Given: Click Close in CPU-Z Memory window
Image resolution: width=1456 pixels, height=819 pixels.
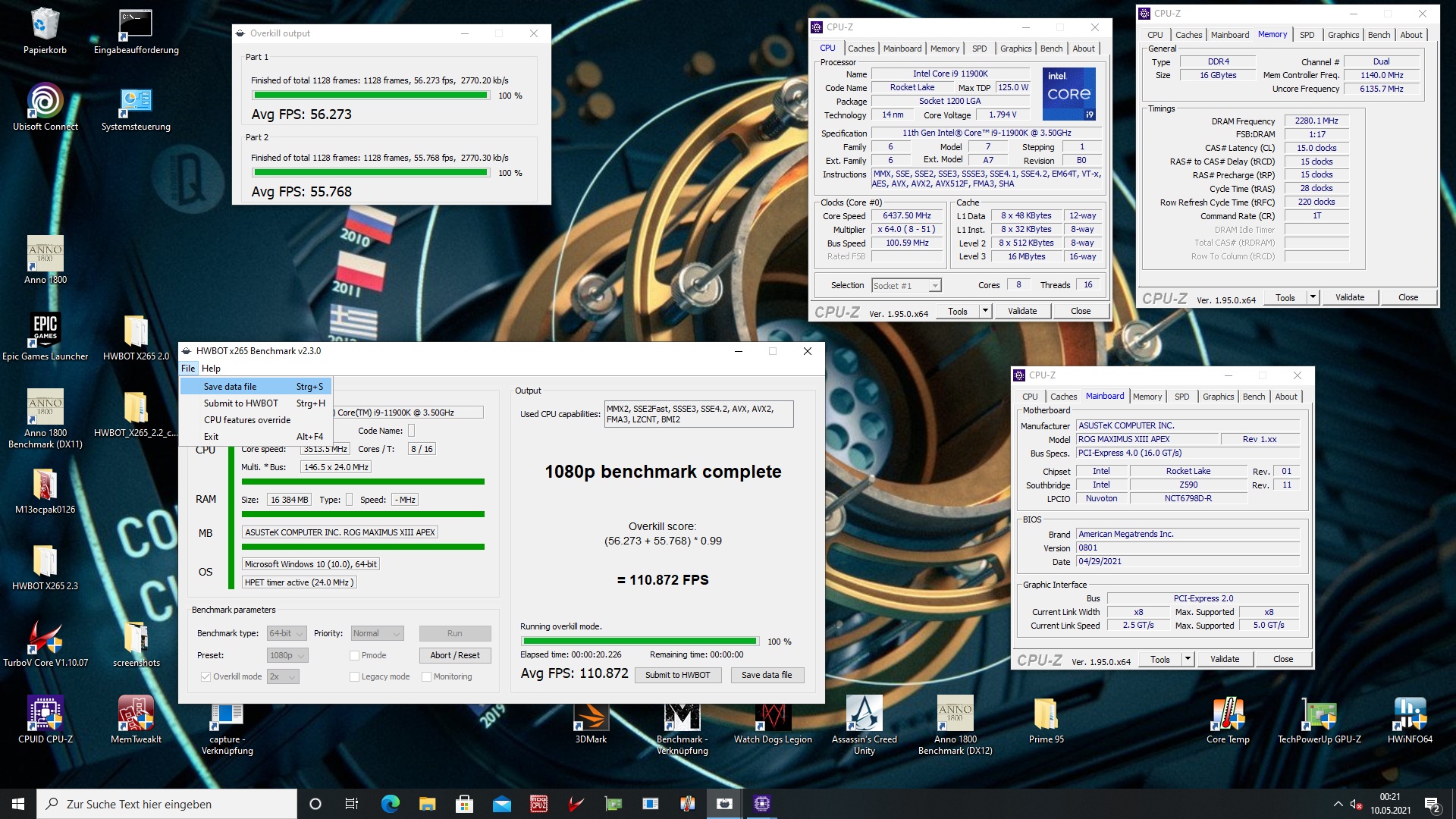Looking at the screenshot, I should (x=1408, y=297).
